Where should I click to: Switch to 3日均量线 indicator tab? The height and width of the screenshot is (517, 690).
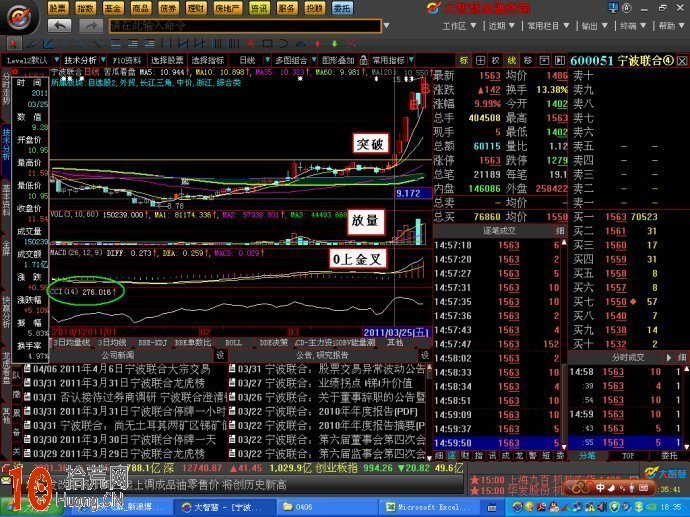tap(72, 342)
